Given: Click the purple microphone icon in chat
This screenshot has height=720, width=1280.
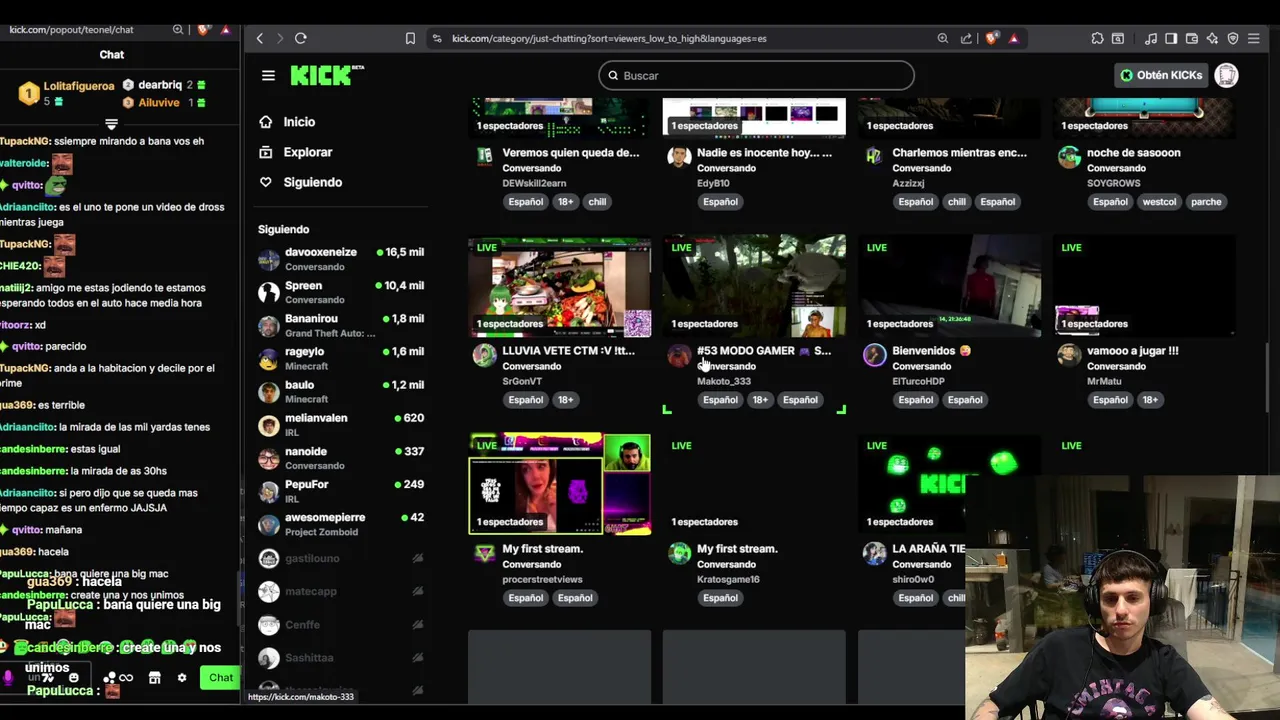Looking at the screenshot, I should point(8,678).
